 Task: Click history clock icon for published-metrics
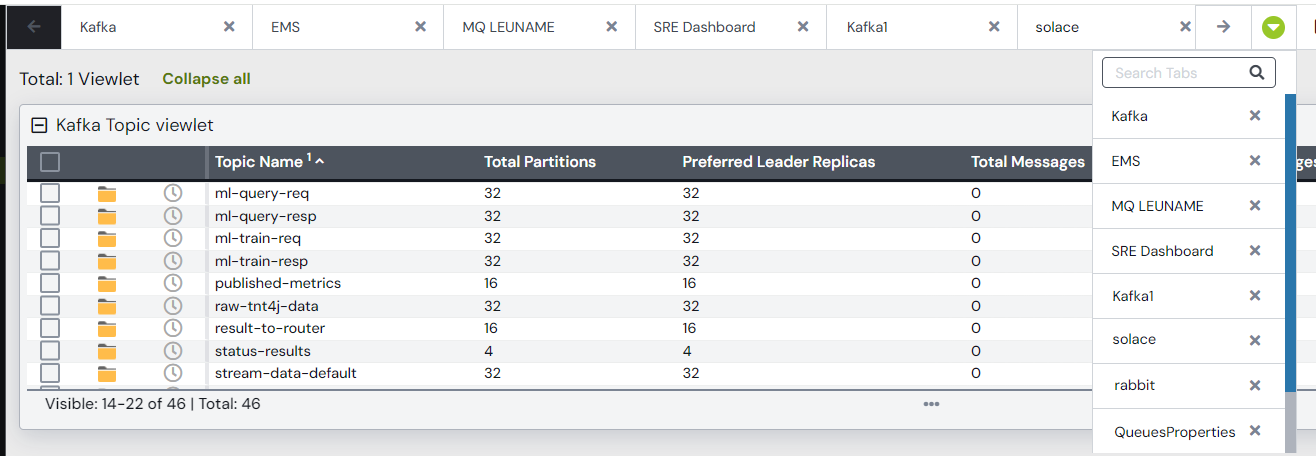[x=173, y=283]
